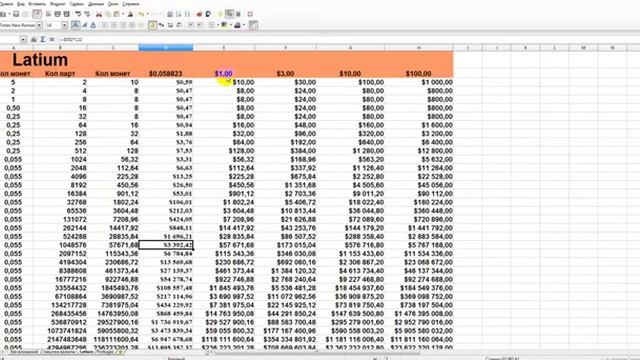Select the Format Paintbrush icon
The width and height of the screenshot is (640, 360).
pyautogui.click(x=130, y=14)
